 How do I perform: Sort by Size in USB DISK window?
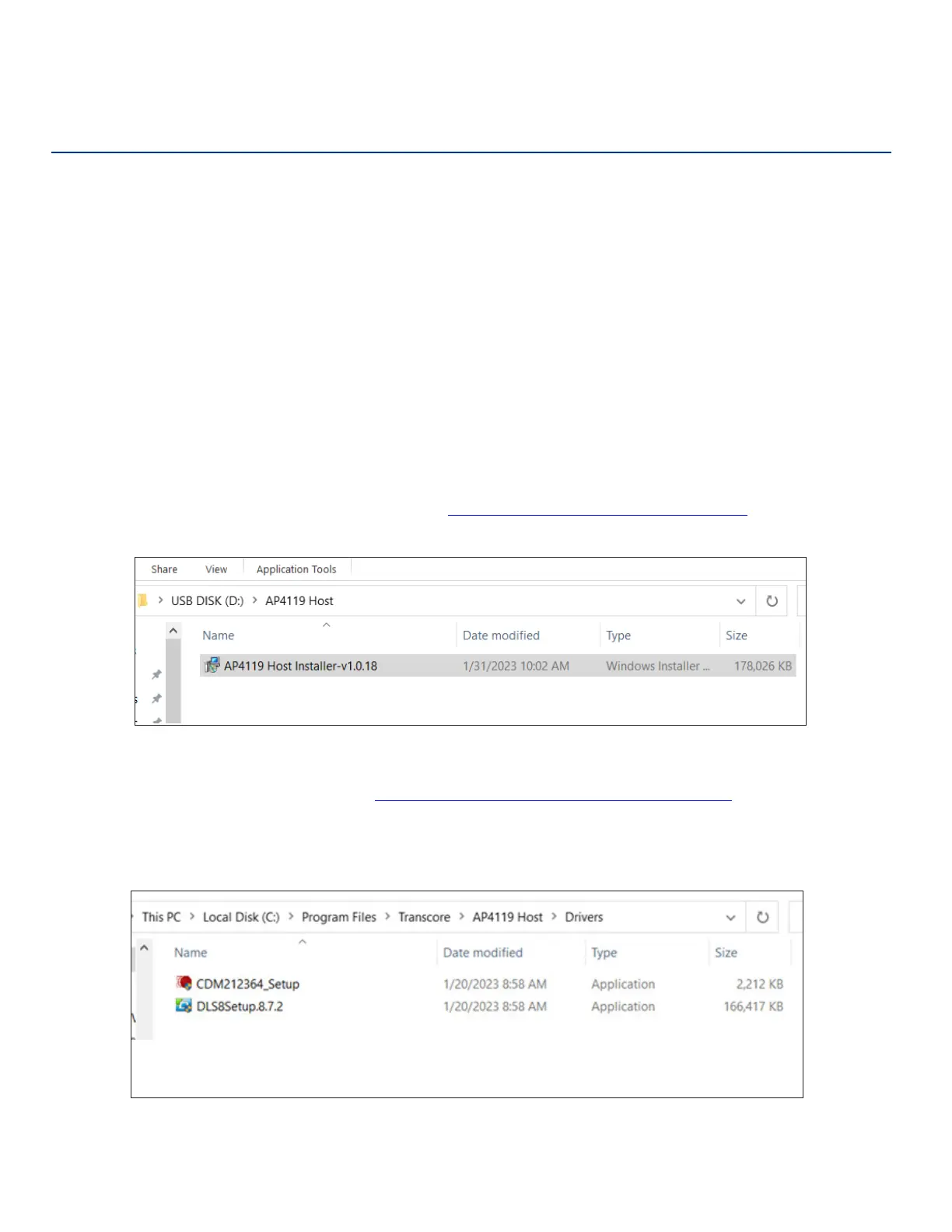pyautogui.click(x=737, y=635)
